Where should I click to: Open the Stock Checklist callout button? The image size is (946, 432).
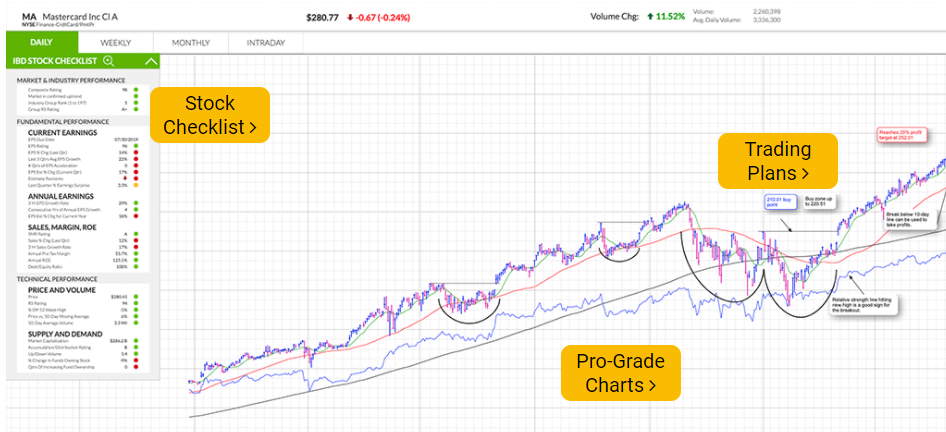click(210, 115)
